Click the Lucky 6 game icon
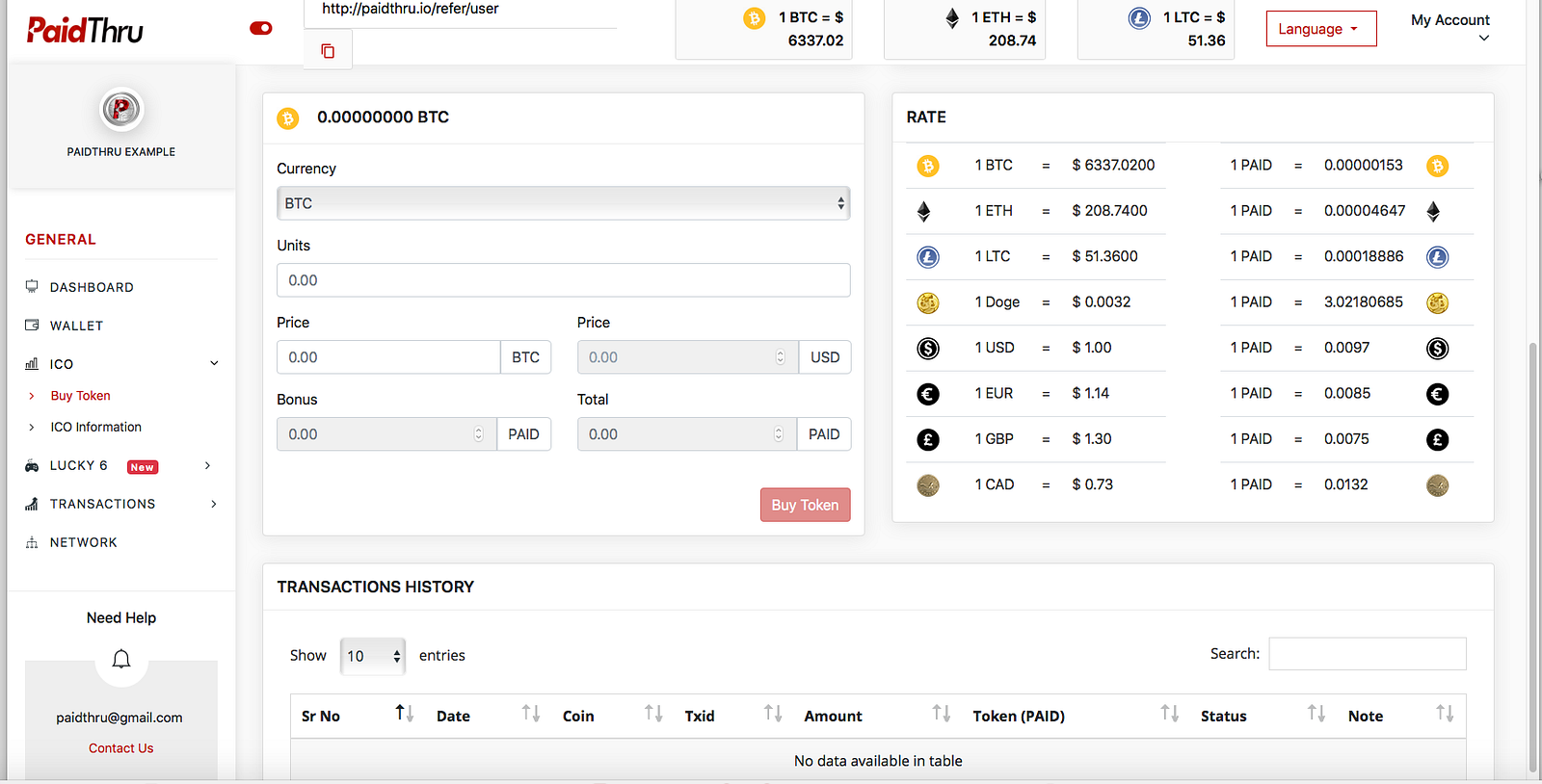 pyautogui.click(x=32, y=465)
